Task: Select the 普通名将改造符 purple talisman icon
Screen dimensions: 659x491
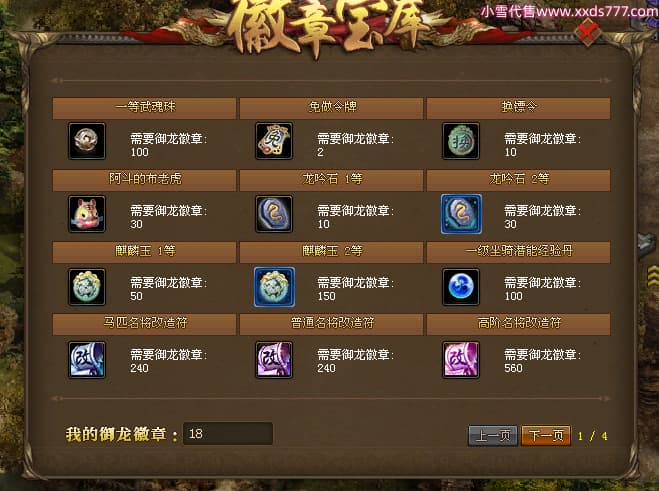Action: (x=274, y=359)
